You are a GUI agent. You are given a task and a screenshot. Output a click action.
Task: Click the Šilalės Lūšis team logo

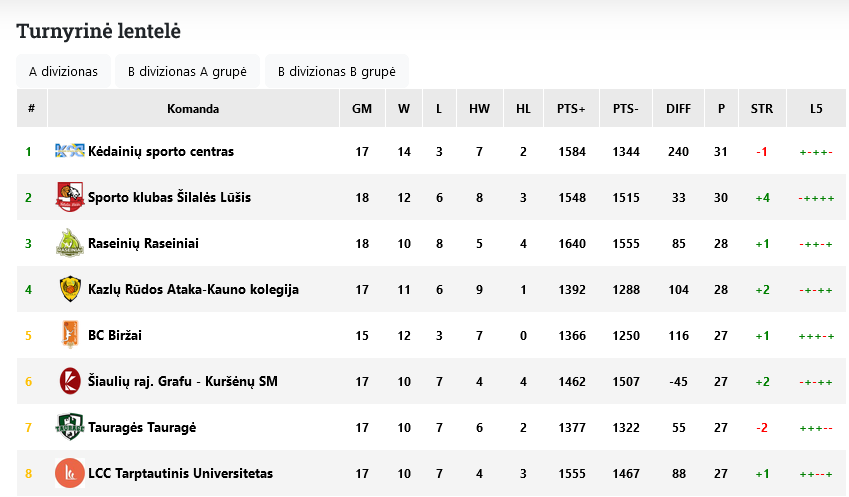(70, 197)
